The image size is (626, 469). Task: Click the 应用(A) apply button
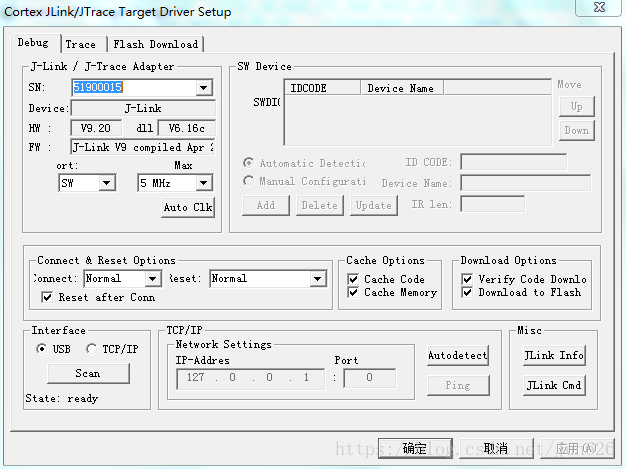coord(576,449)
